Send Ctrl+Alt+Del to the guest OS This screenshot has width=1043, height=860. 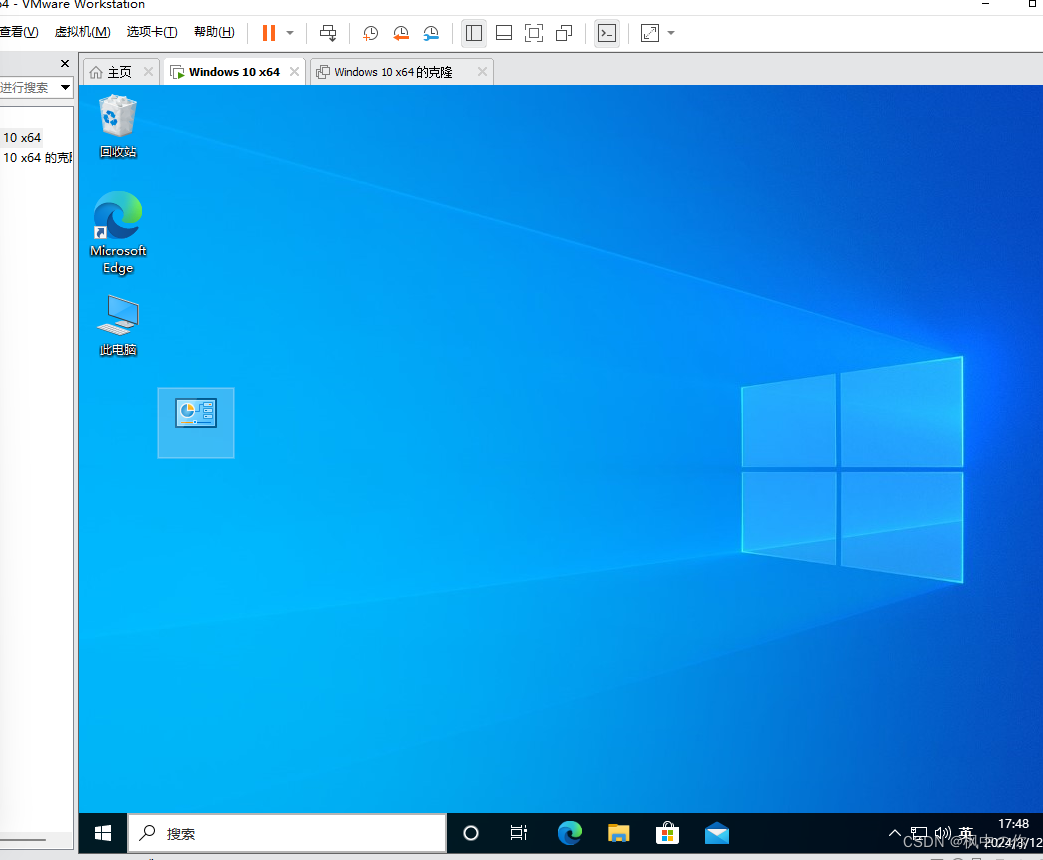pos(328,32)
